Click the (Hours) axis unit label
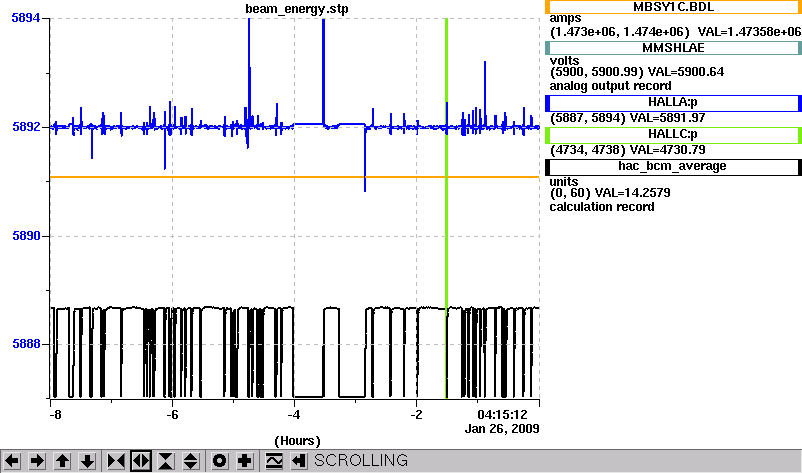Image resolution: width=802 pixels, height=473 pixels. pos(297,441)
